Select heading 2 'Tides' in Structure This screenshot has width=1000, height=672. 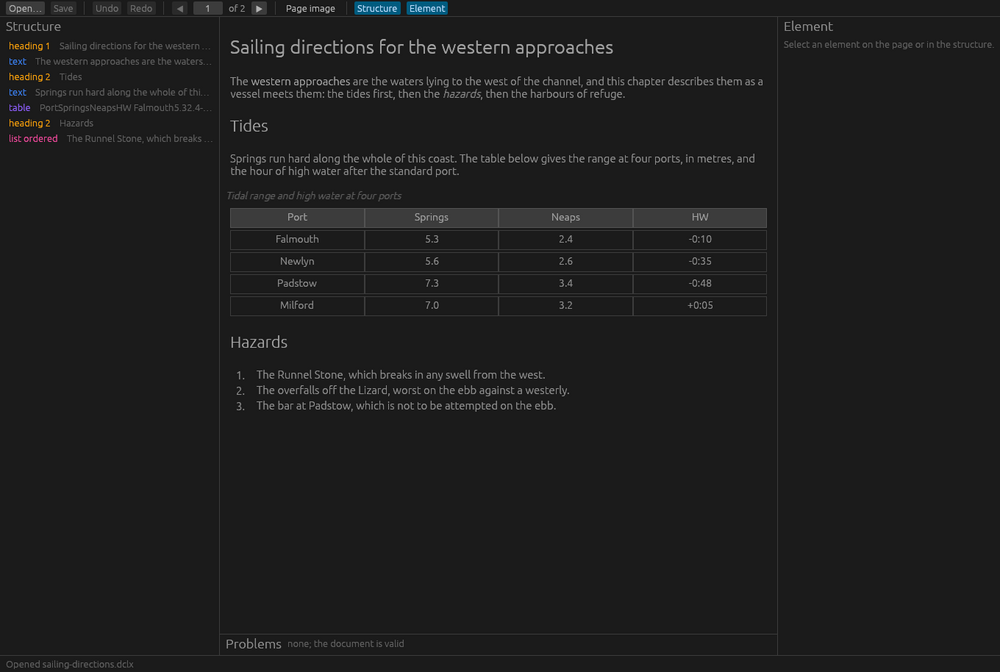click(x=109, y=77)
